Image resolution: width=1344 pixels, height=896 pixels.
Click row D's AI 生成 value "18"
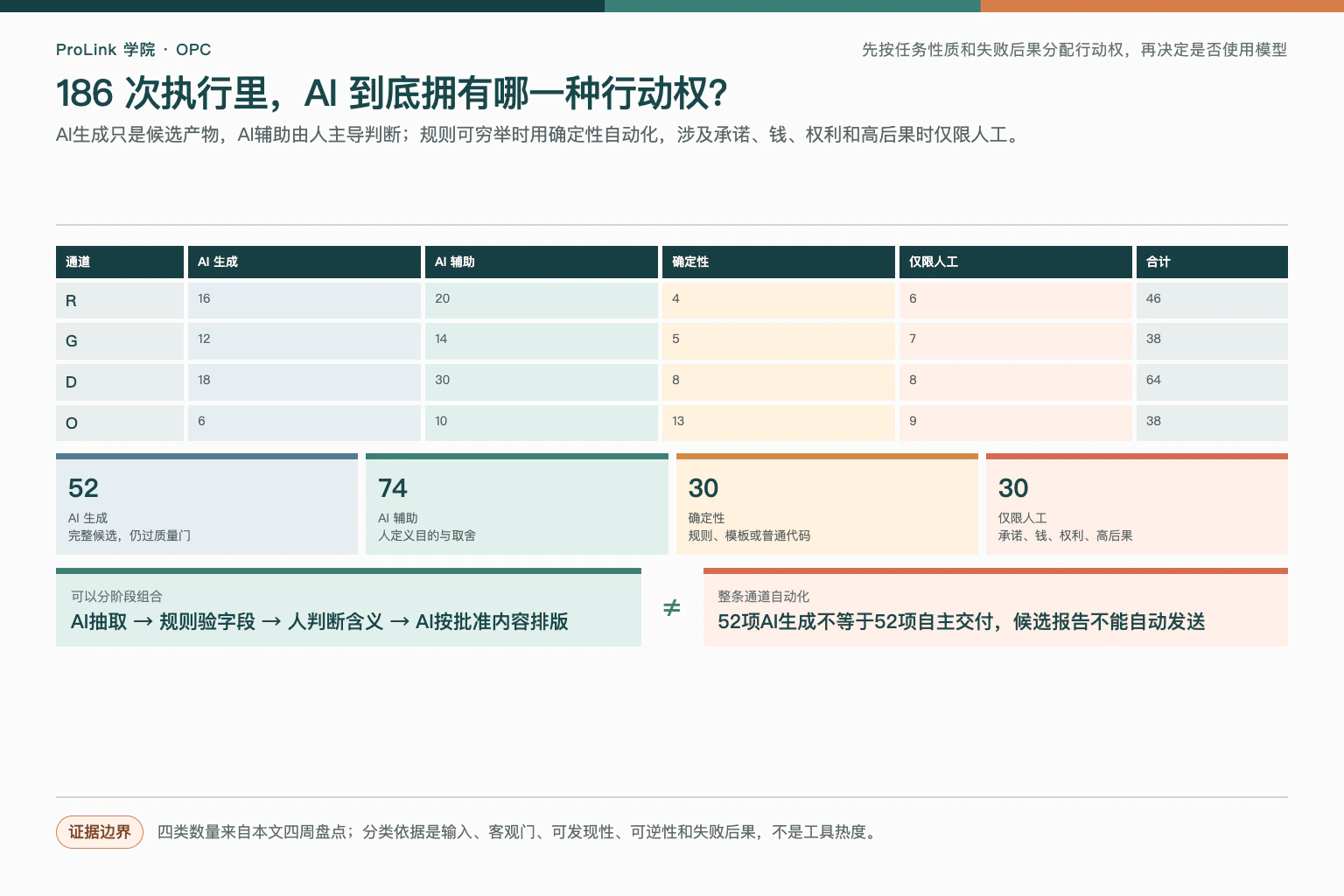click(204, 380)
